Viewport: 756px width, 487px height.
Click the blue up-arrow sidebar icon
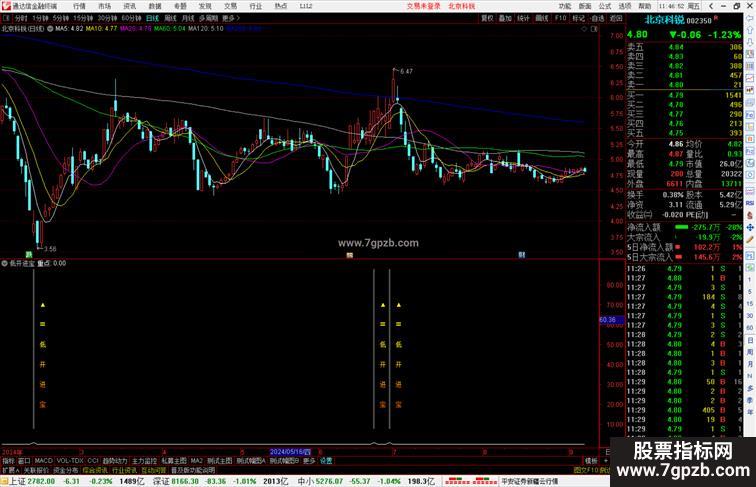[x=750, y=30]
